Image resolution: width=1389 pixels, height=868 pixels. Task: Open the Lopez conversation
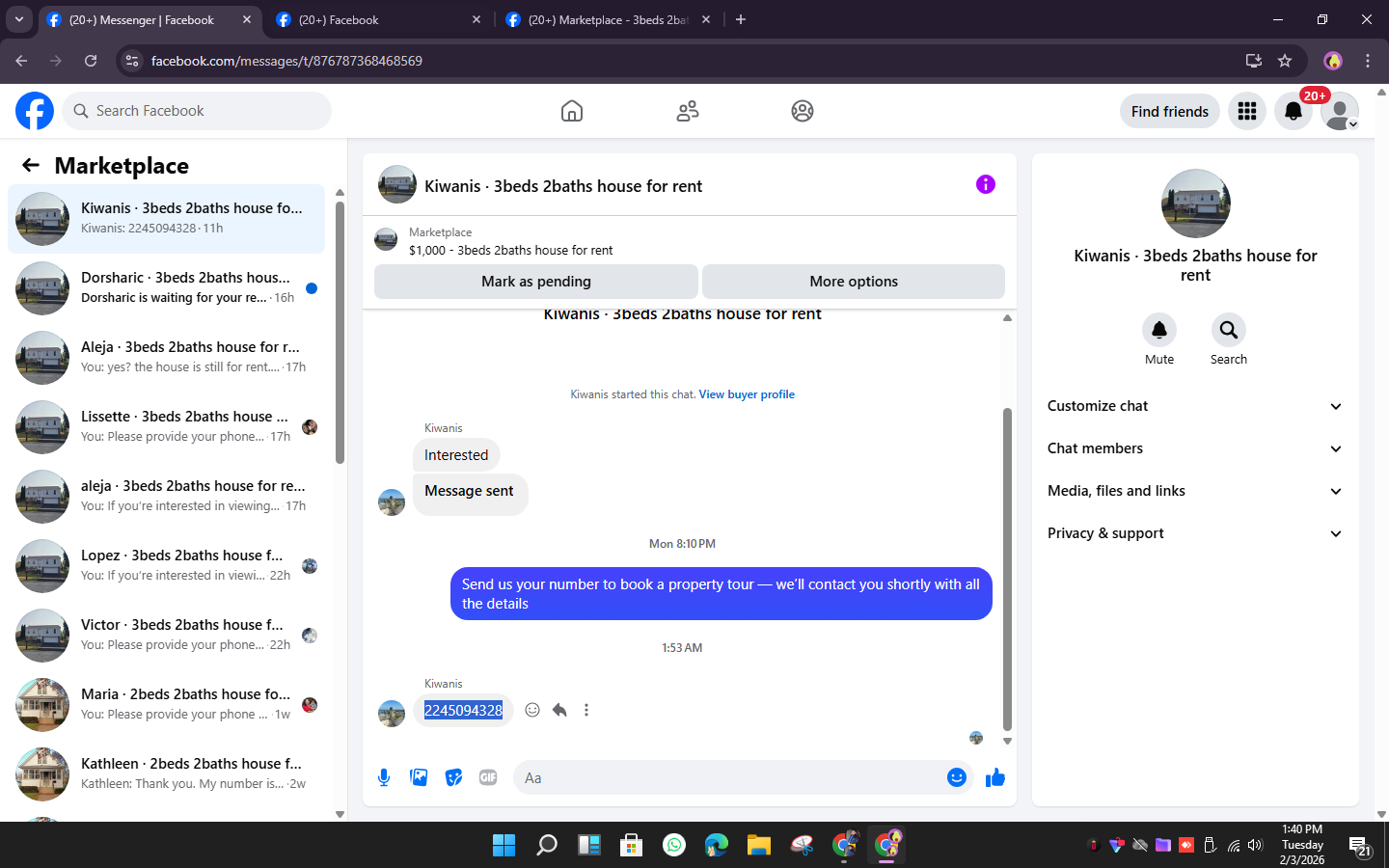166,566
